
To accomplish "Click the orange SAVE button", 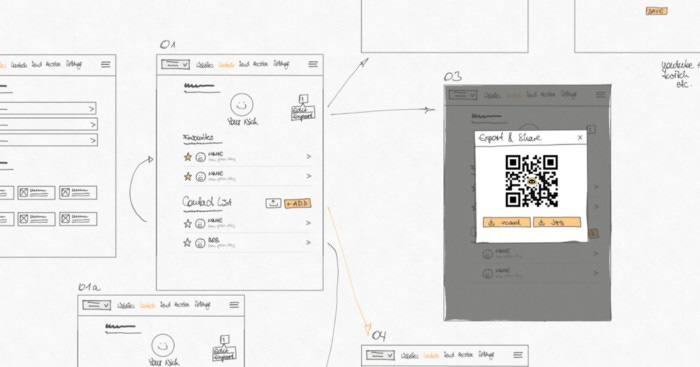I will point(656,11).
